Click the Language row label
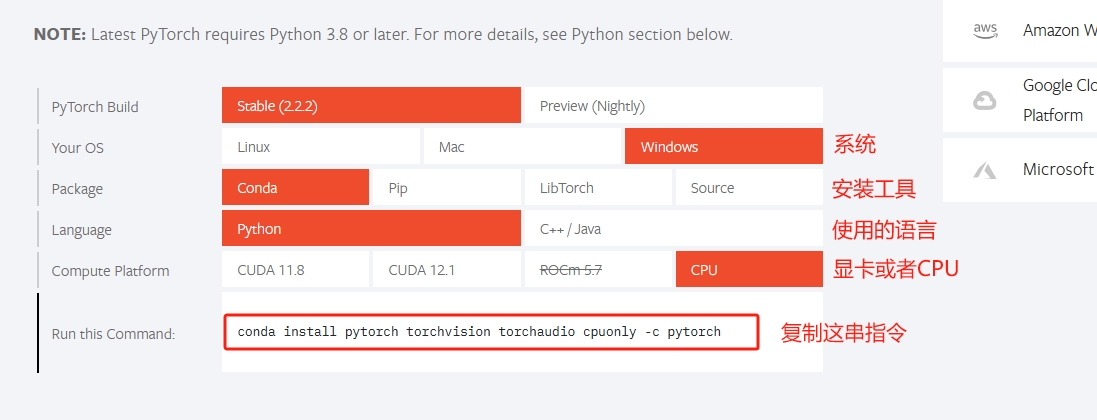Viewport: 1097px width, 420px height. click(x=81, y=230)
